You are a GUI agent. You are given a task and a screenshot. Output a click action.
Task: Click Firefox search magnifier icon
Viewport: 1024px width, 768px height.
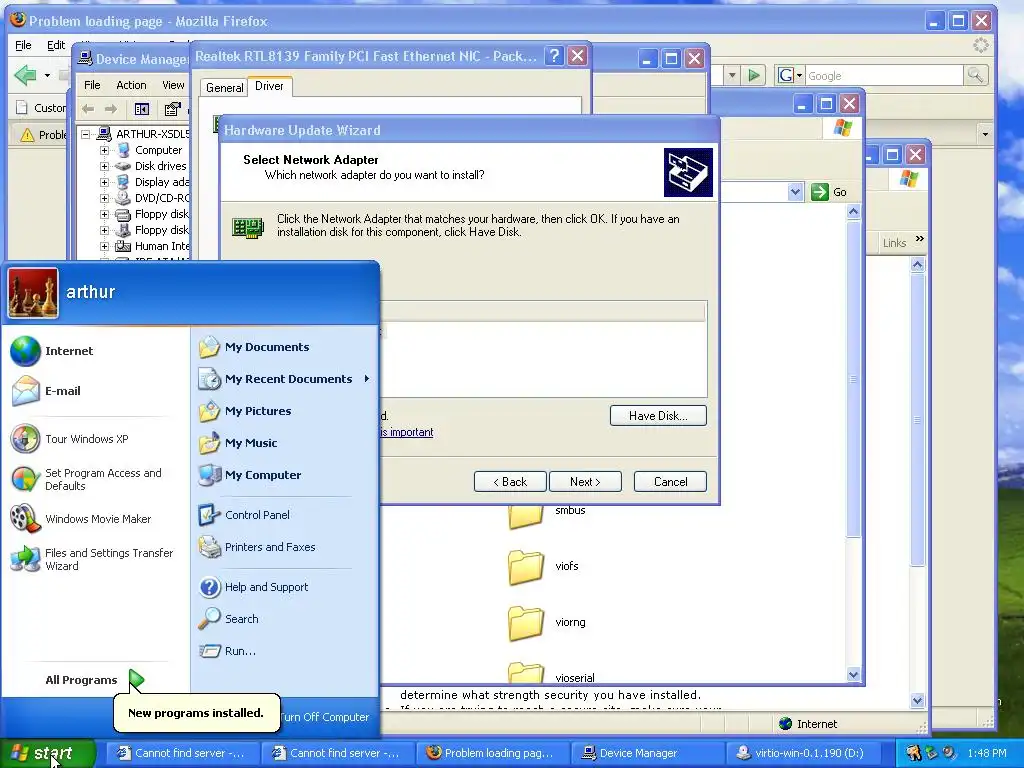pos(975,75)
